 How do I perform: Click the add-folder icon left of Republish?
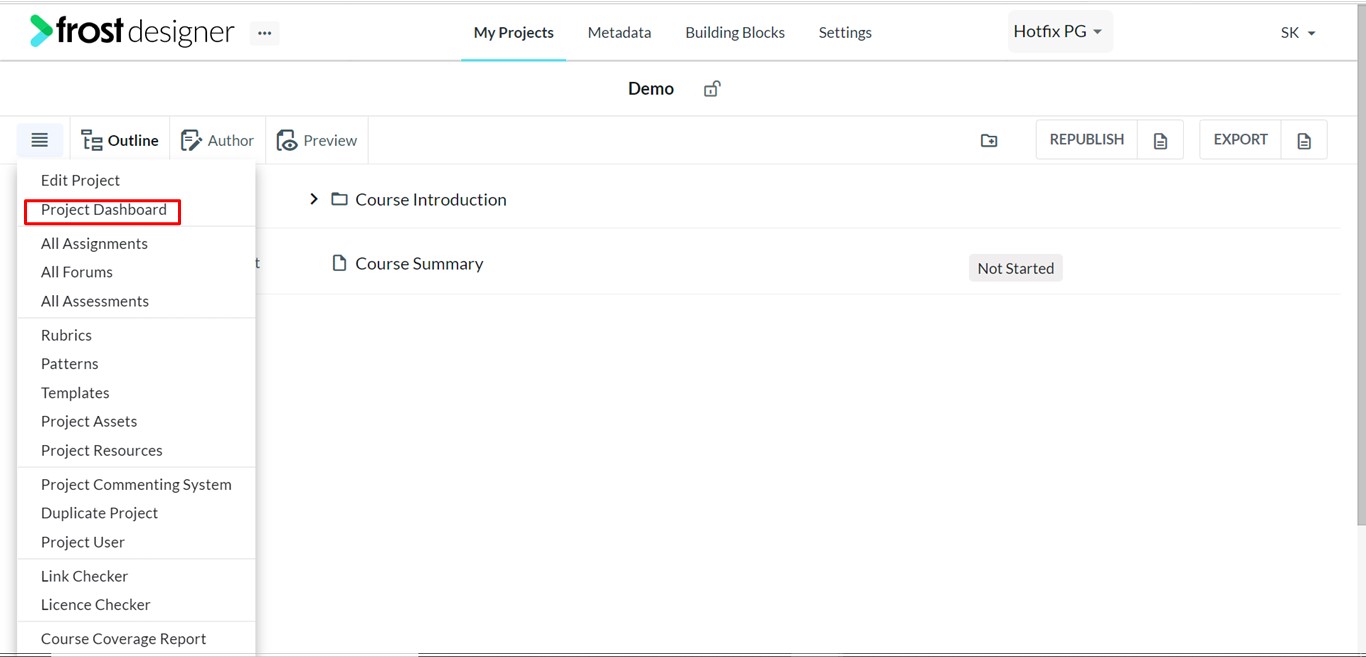click(x=989, y=141)
